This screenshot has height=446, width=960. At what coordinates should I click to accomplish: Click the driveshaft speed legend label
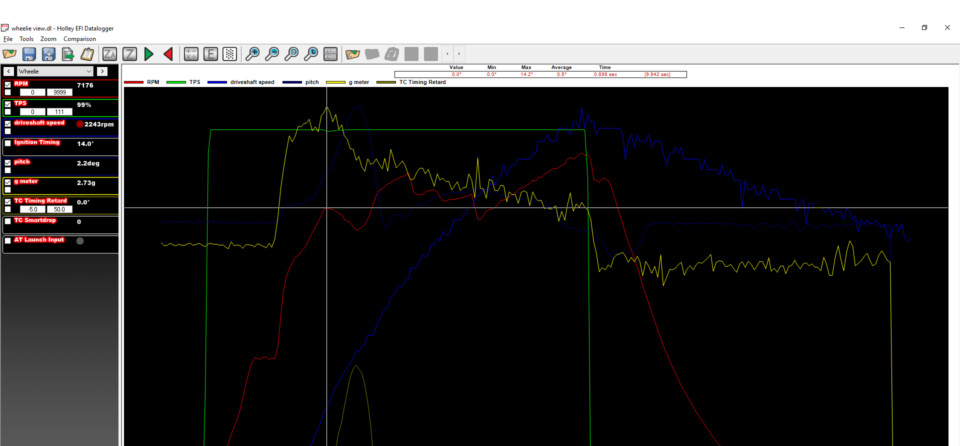click(252, 82)
